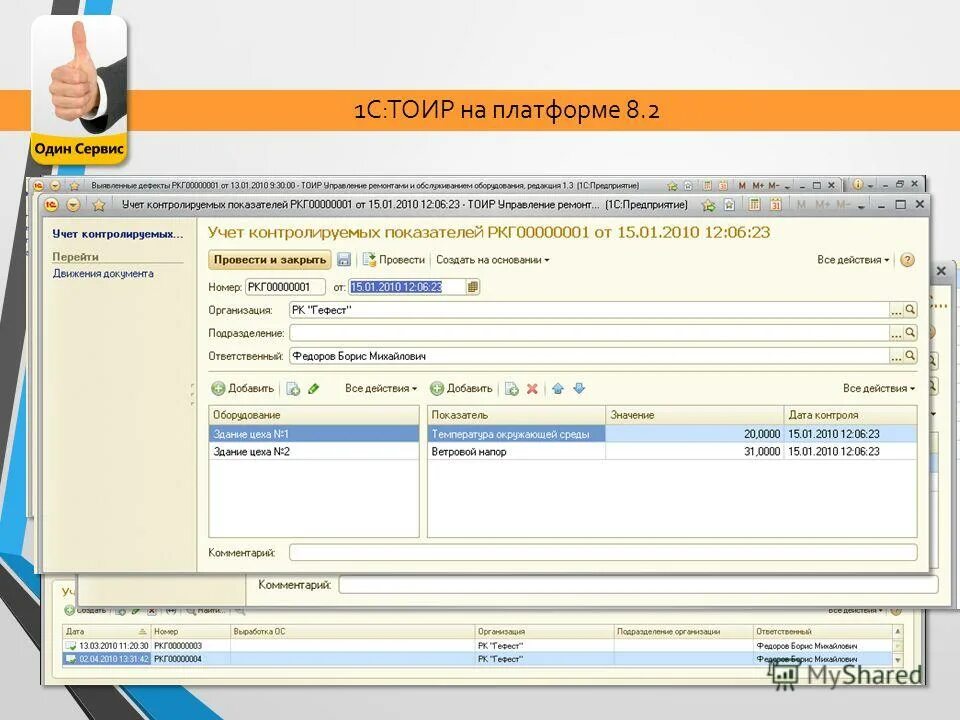This screenshot has height=720, width=960.
Task: Click the Провести и закрыть button
Action: click(x=270, y=260)
